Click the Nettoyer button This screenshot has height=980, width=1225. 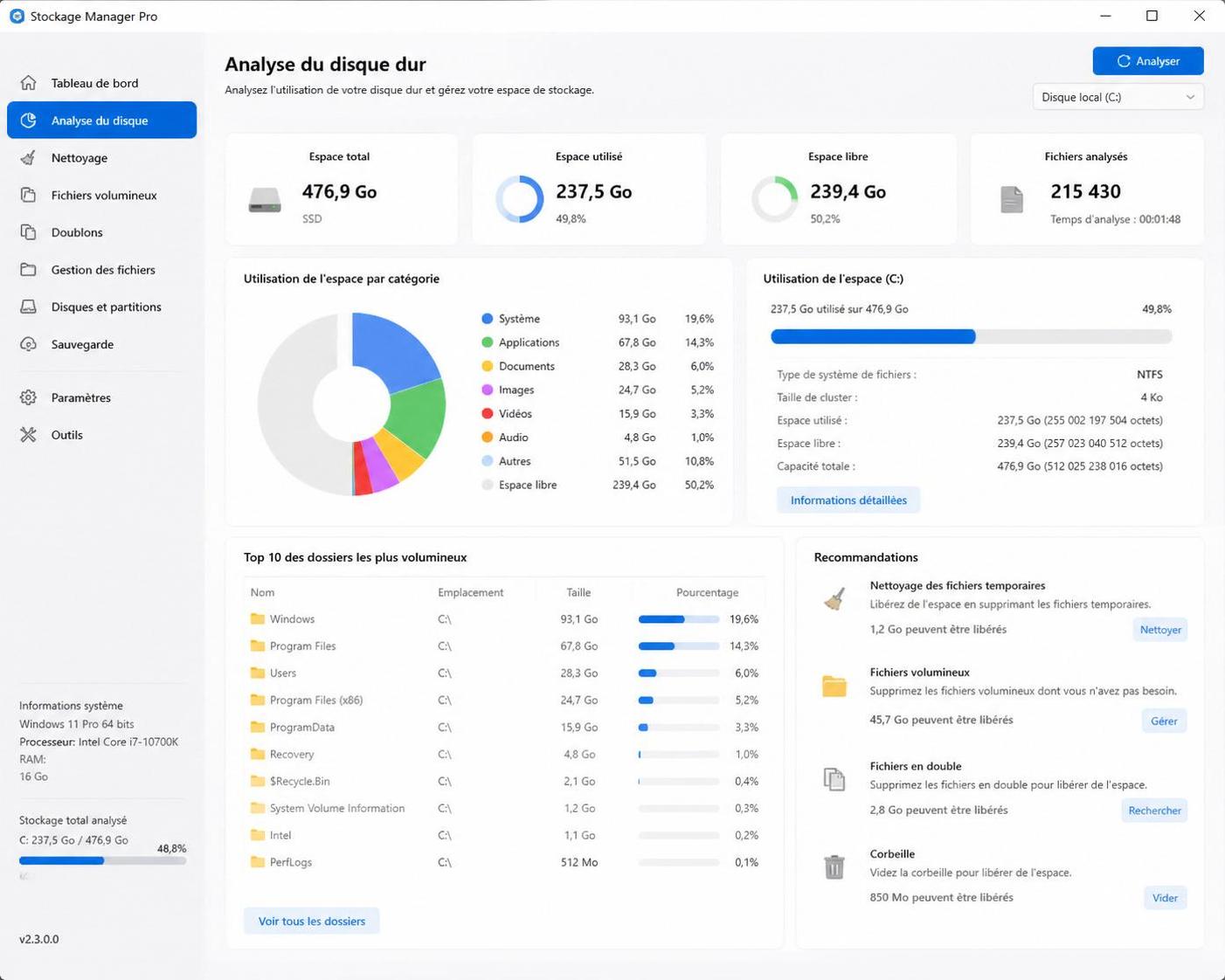click(1160, 630)
